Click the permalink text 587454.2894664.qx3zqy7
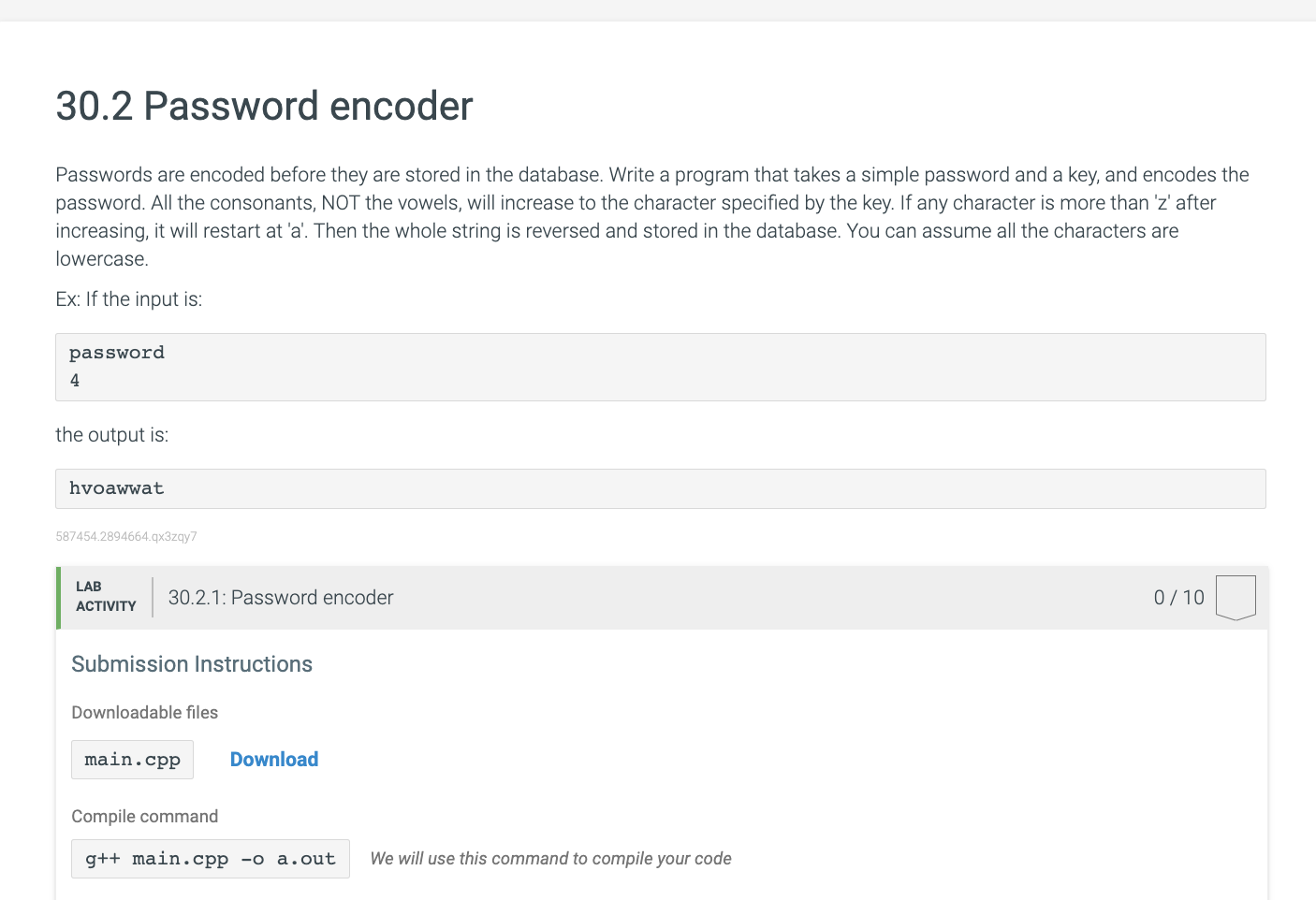 [x=125, y=536]
